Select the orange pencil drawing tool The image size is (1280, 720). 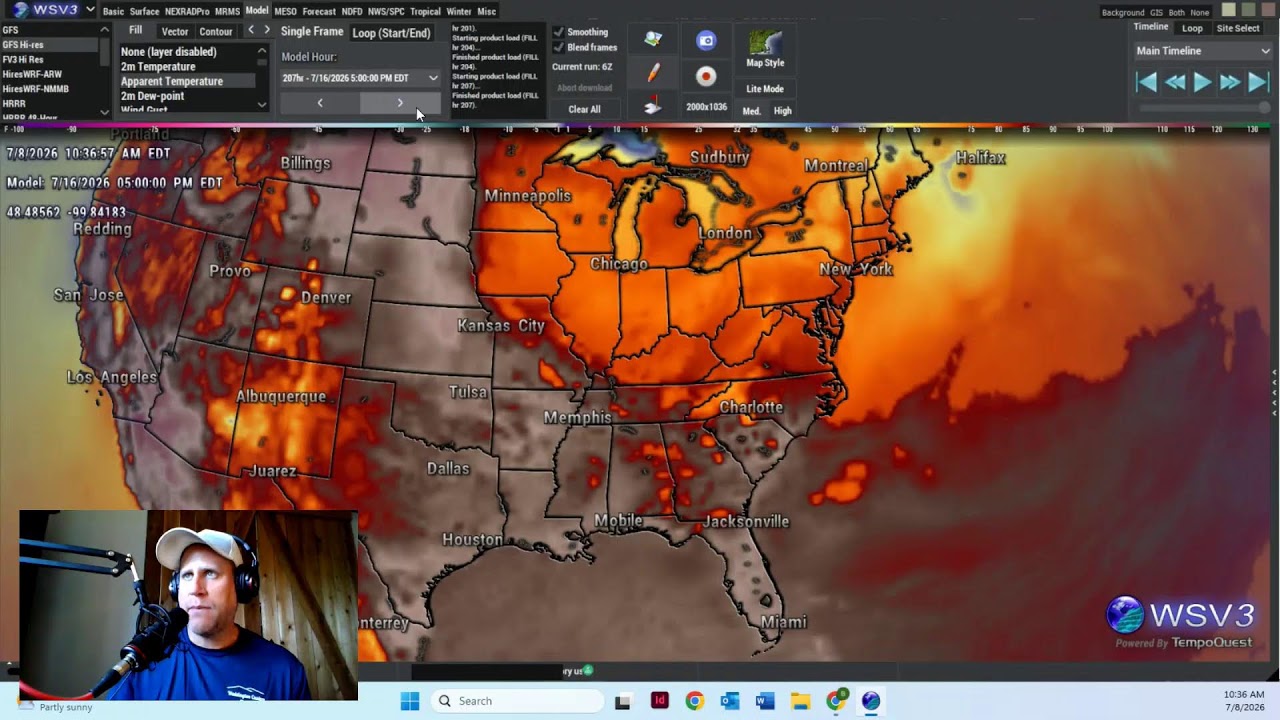click(x=653, y=73)
